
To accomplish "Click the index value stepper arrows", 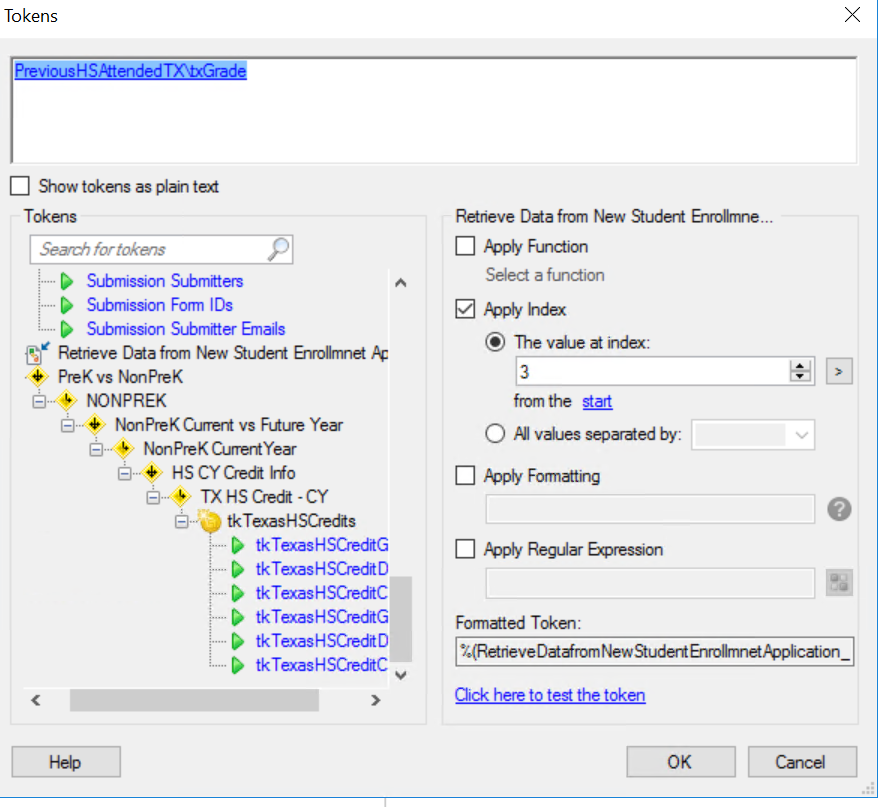I will 800,372.
